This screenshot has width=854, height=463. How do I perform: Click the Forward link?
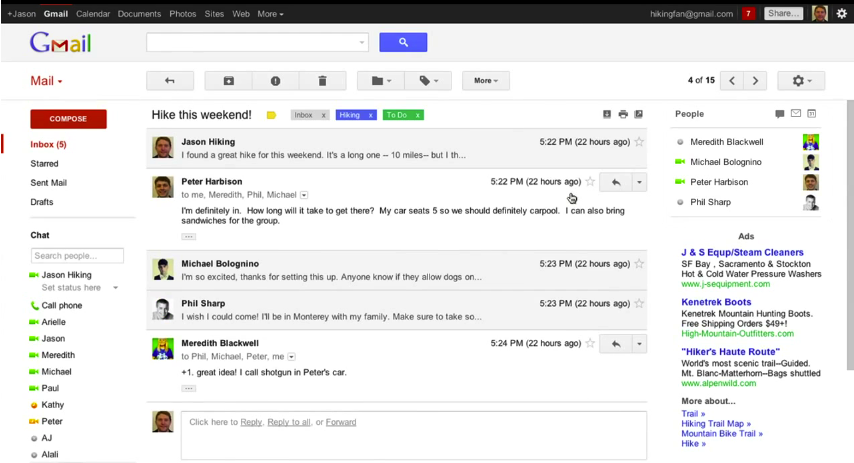point(341,422)
